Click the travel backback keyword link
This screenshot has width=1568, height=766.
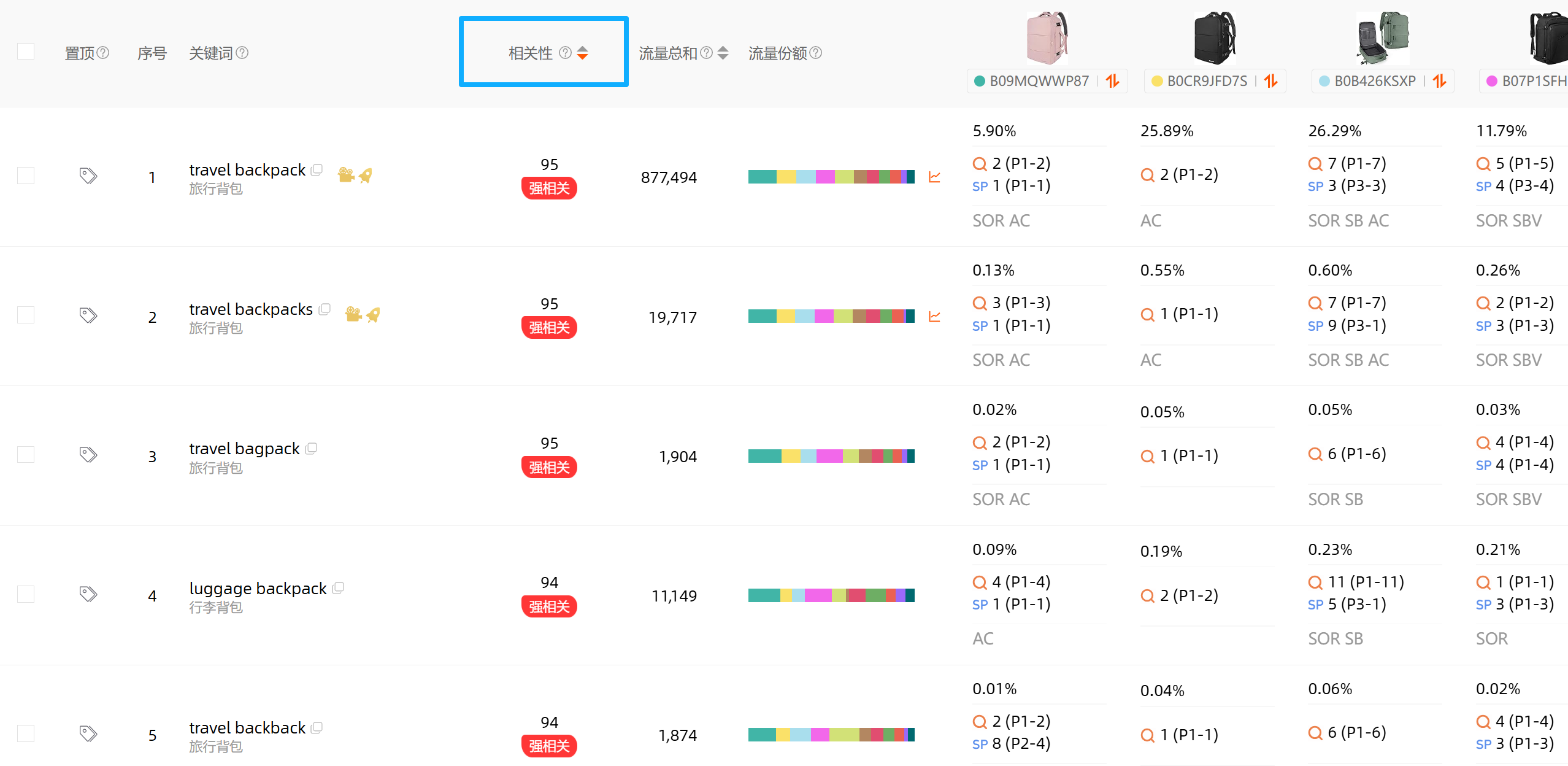point(247,728)
